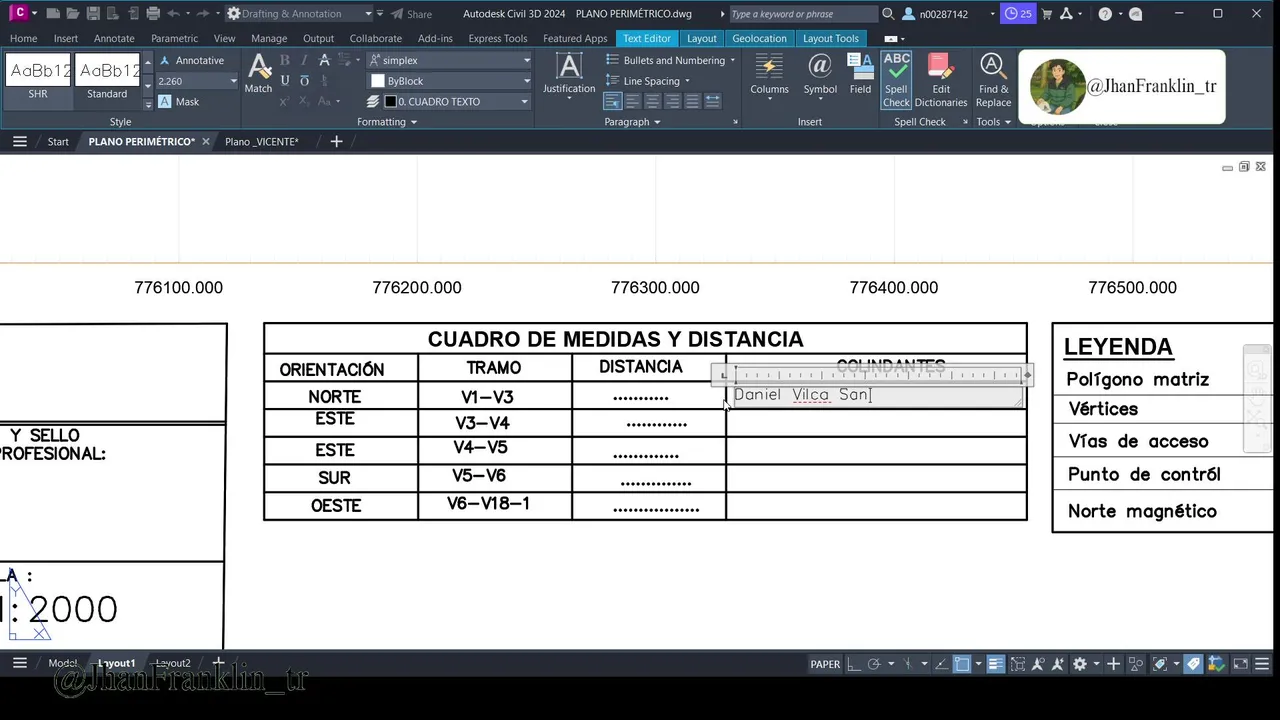Open the Drafting & Annotation workspace dropdown
The width and height of the screenshot is (1280, 720).
click(x=300, y=14)
